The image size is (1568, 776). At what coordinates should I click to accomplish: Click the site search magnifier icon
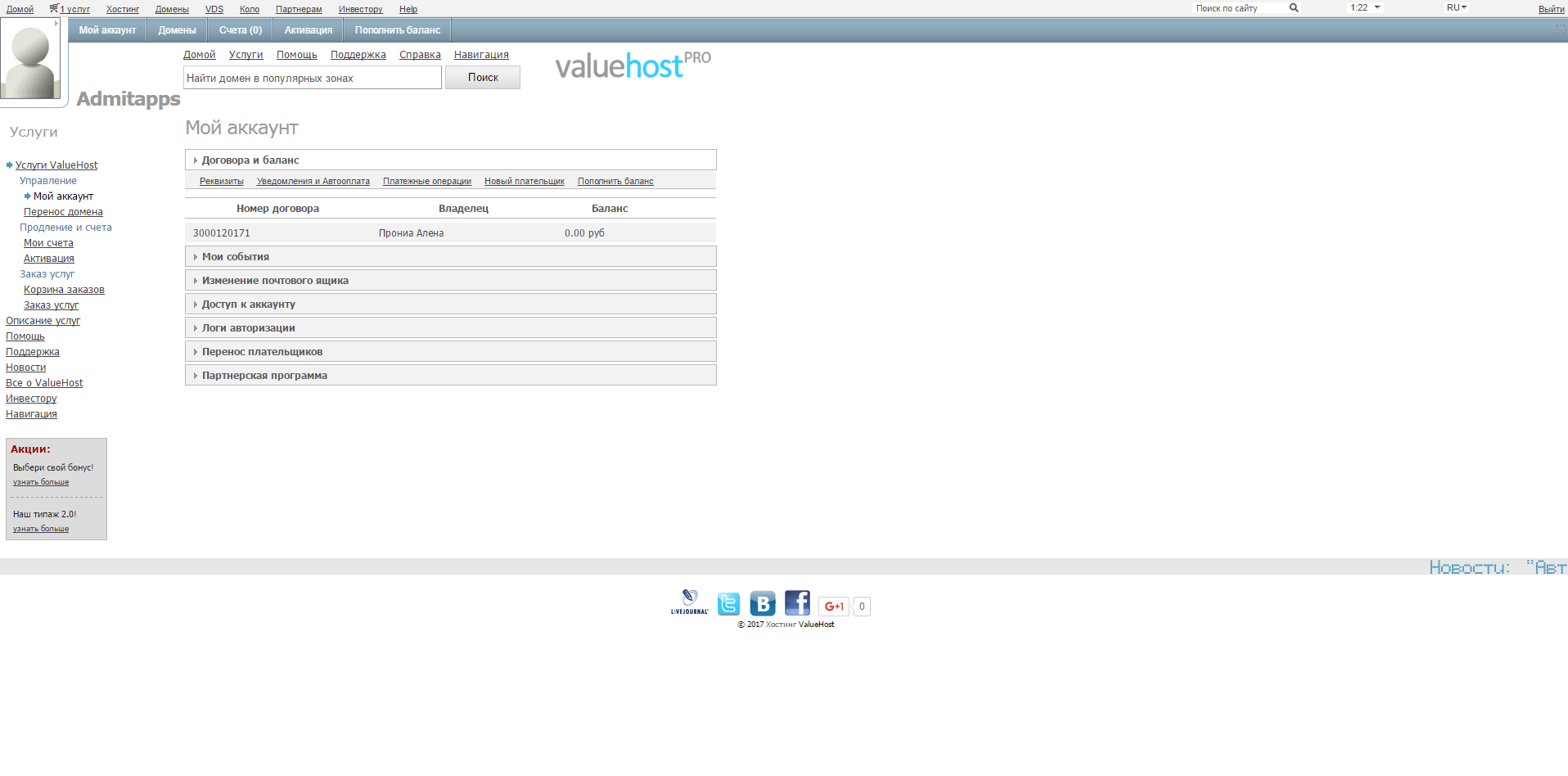point(1293,7)
